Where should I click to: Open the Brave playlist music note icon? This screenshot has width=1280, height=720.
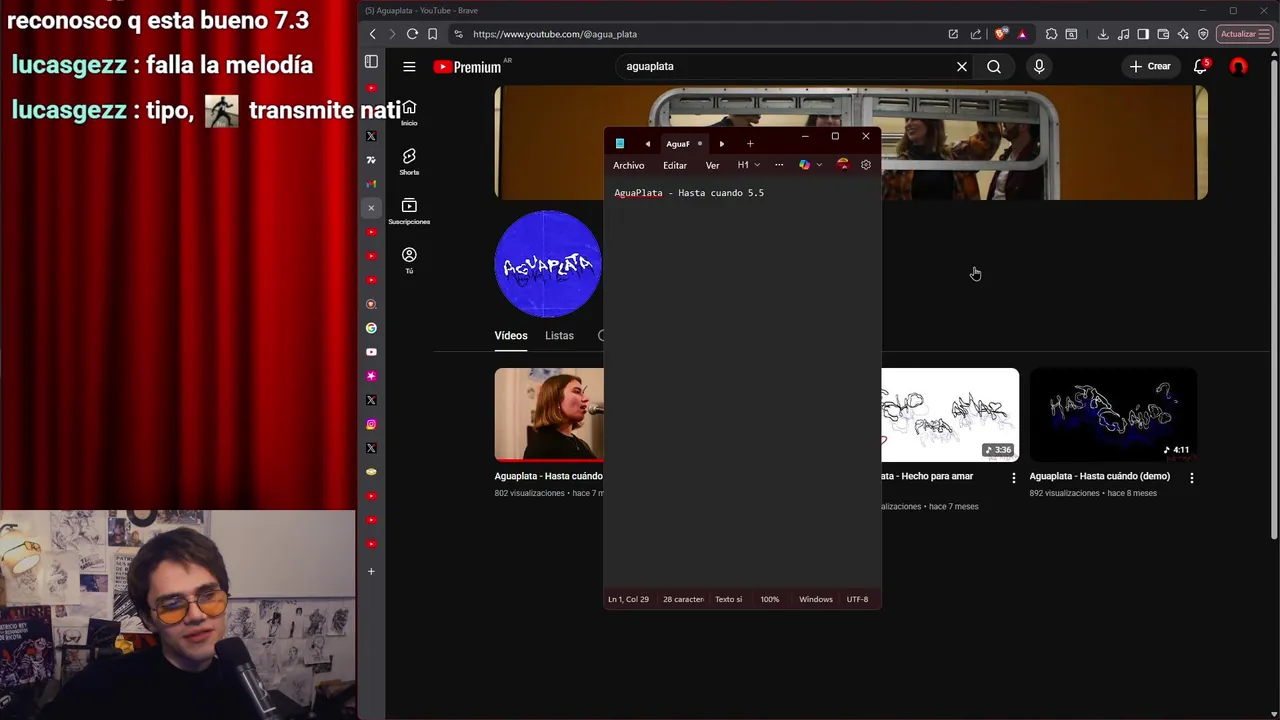(1123, 34)
